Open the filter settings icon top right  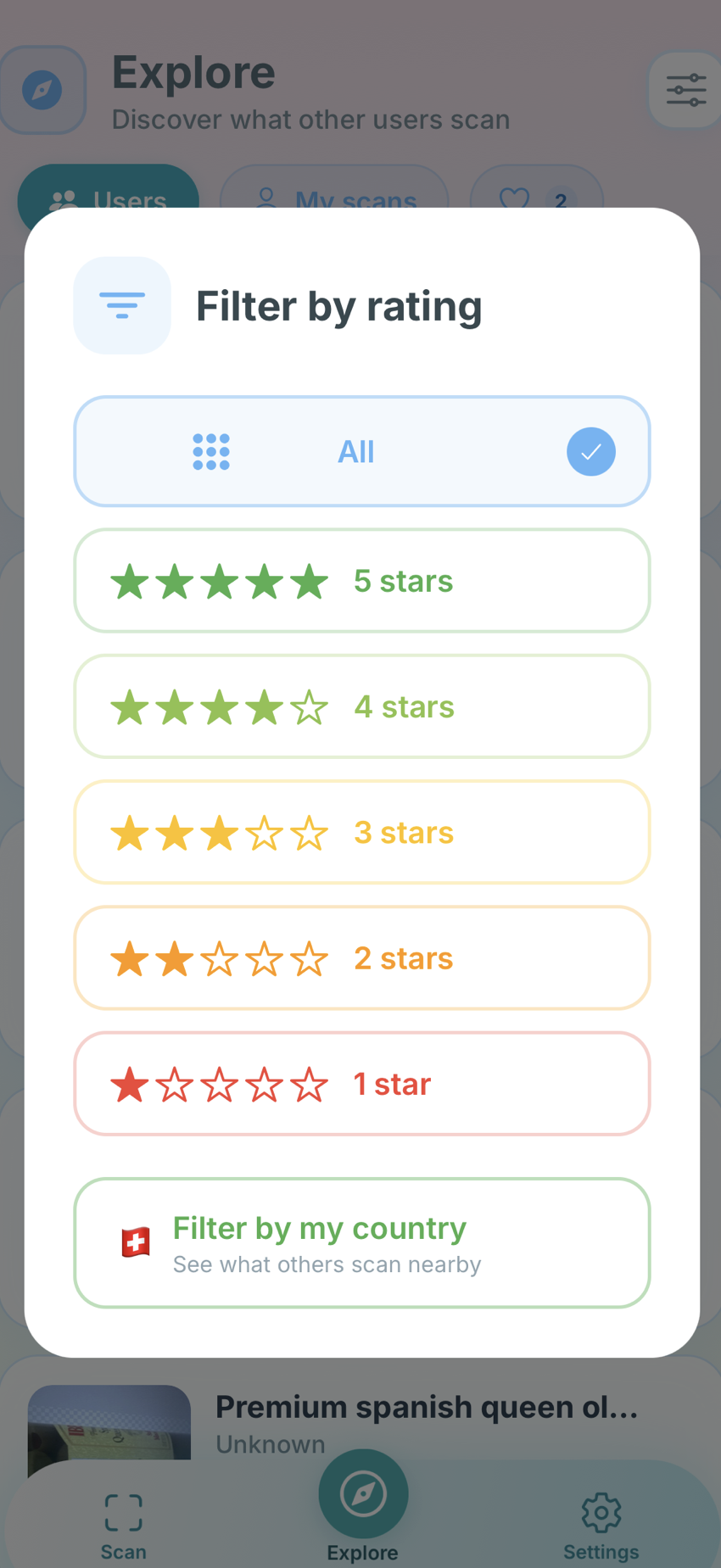tap(685, 89)
